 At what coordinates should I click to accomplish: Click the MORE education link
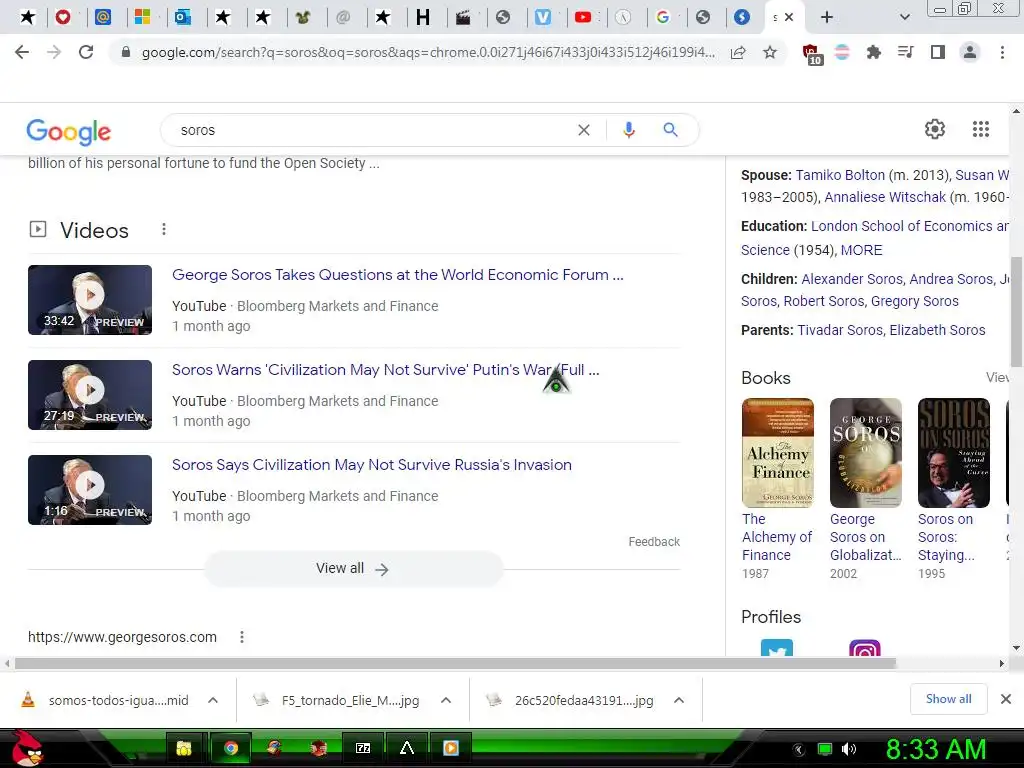[861, 250]
